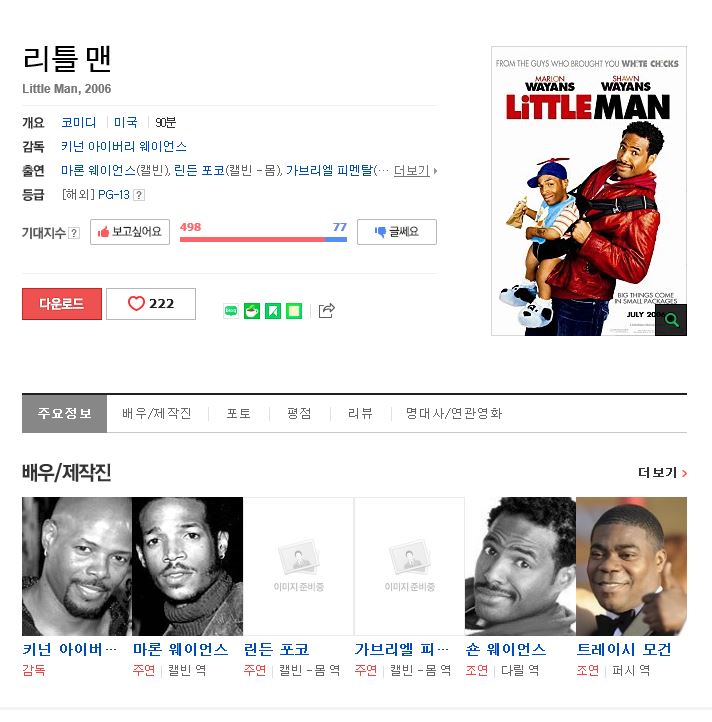Viewport: 712px width, 722px height.
Task: Click the help icon beside PG-13
Action: (x=139, y=195)
